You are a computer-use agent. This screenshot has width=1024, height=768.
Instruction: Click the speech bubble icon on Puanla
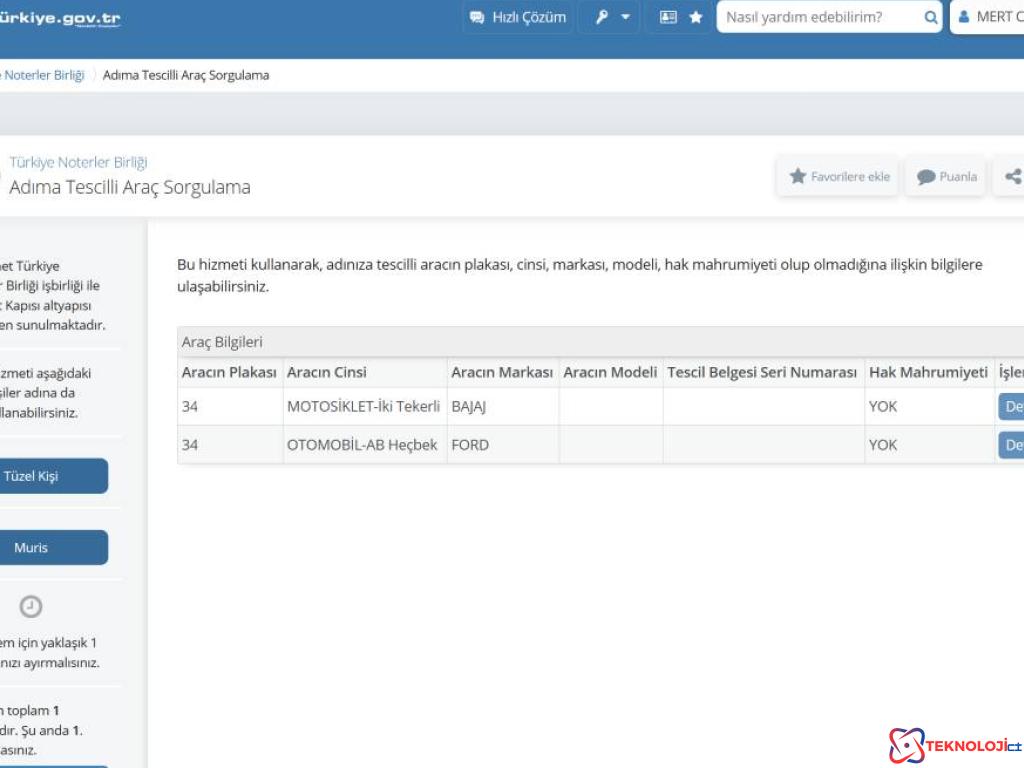(925, 176)
